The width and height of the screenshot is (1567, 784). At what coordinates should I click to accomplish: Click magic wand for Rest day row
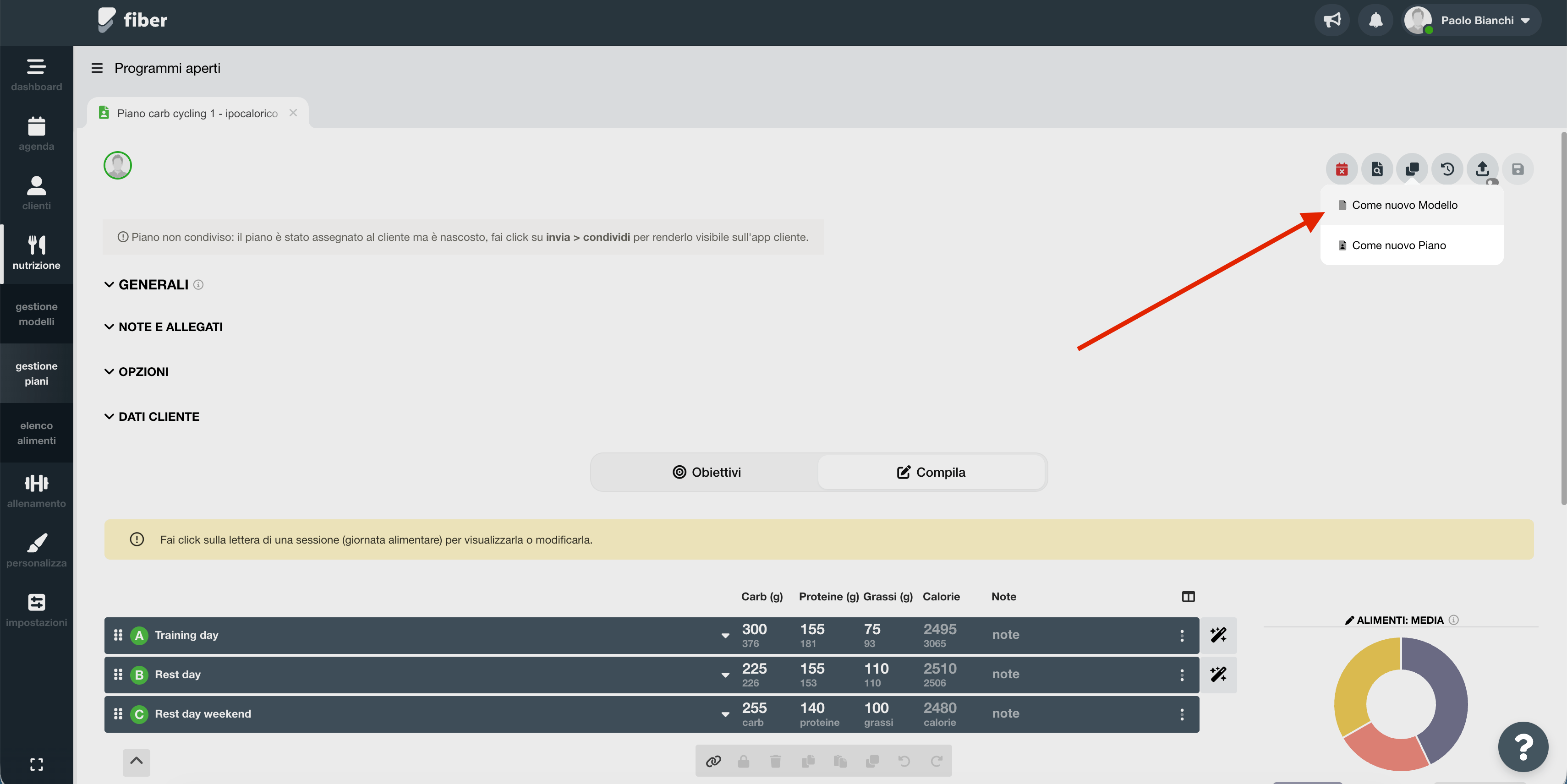[x=1218, y=675]
